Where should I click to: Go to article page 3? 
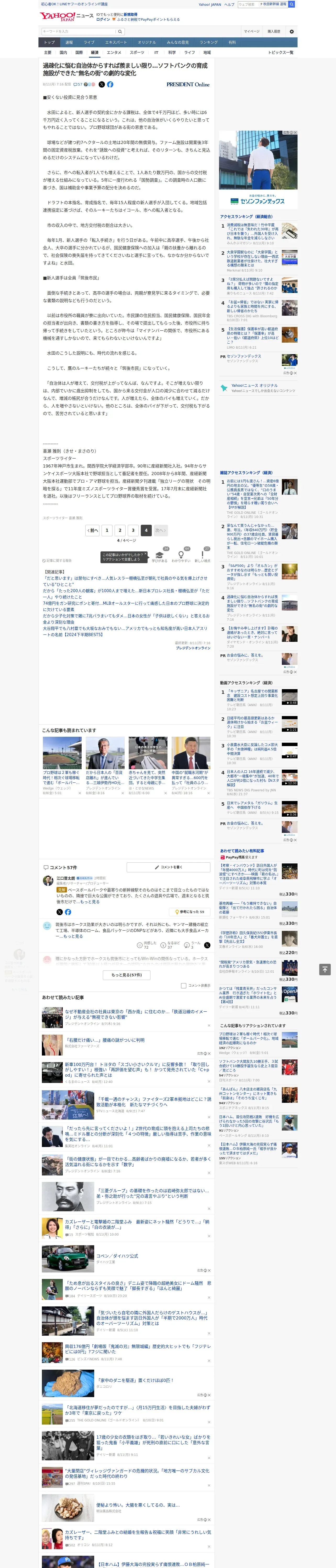pyautogui.click(x=133, y=530)
